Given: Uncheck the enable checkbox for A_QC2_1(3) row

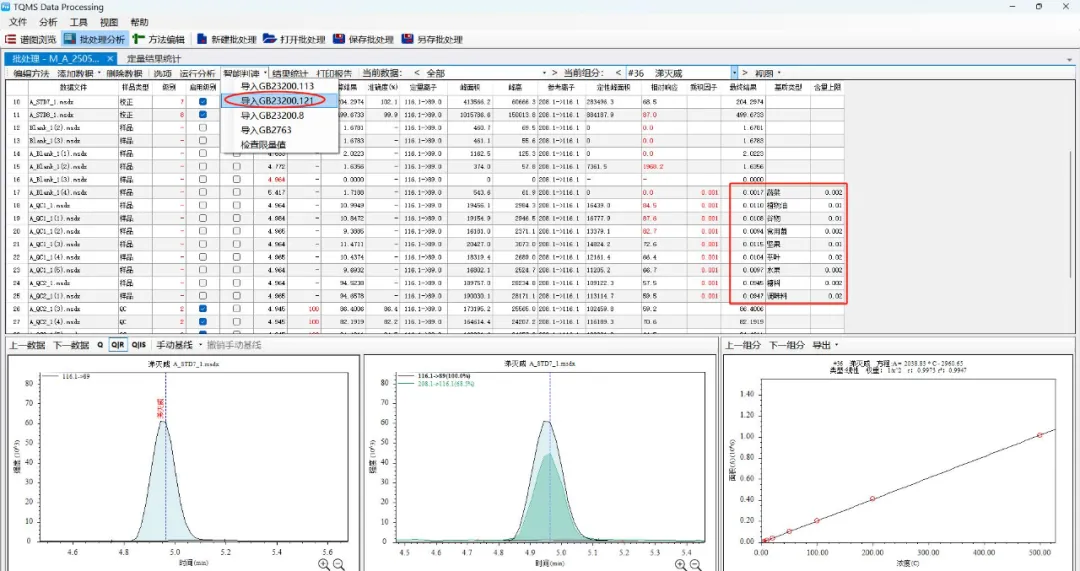Looking at the screenshot, I should click(203, 308).
